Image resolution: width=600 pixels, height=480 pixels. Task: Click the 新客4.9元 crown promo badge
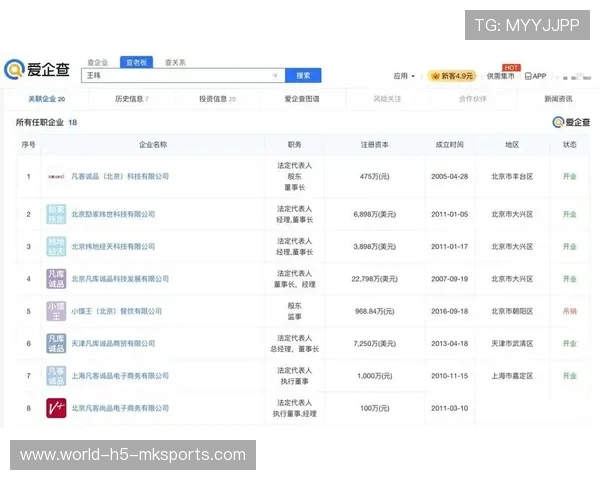tap(452, 76)
